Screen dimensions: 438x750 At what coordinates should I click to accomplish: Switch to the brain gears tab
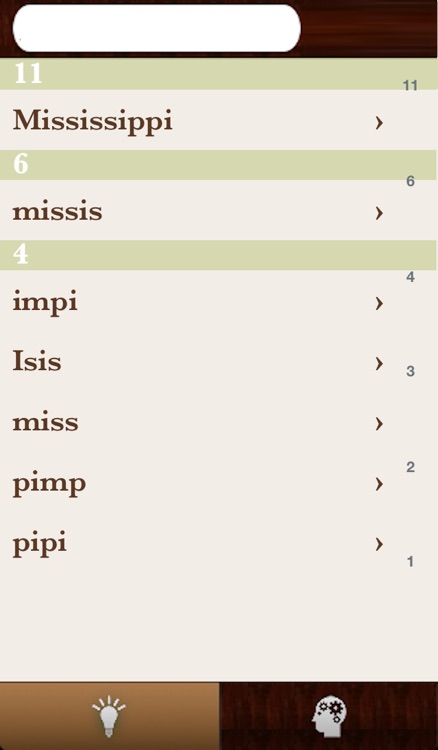pos(329,716)
